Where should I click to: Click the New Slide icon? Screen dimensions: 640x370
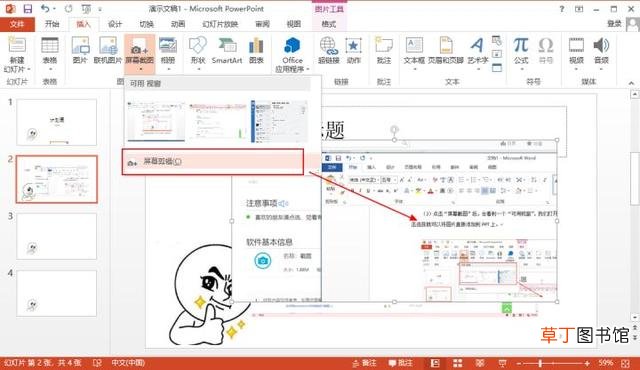coord(17,44)
